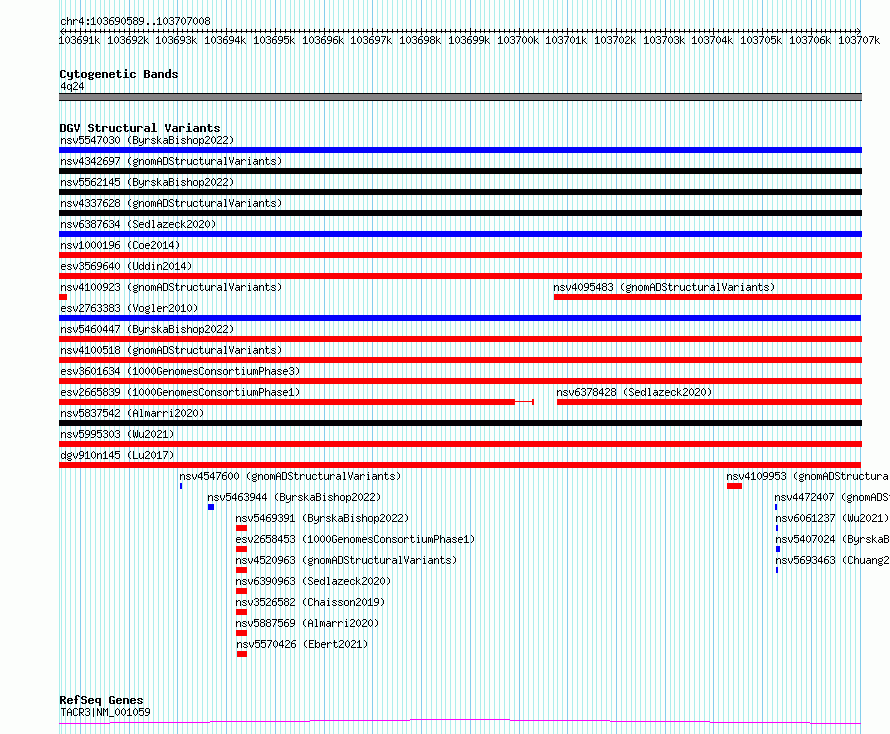Open variant nsv5562145 (ByrskaBishop2022)
Viewport: 890px width, 734px height.
coord(460,192)
